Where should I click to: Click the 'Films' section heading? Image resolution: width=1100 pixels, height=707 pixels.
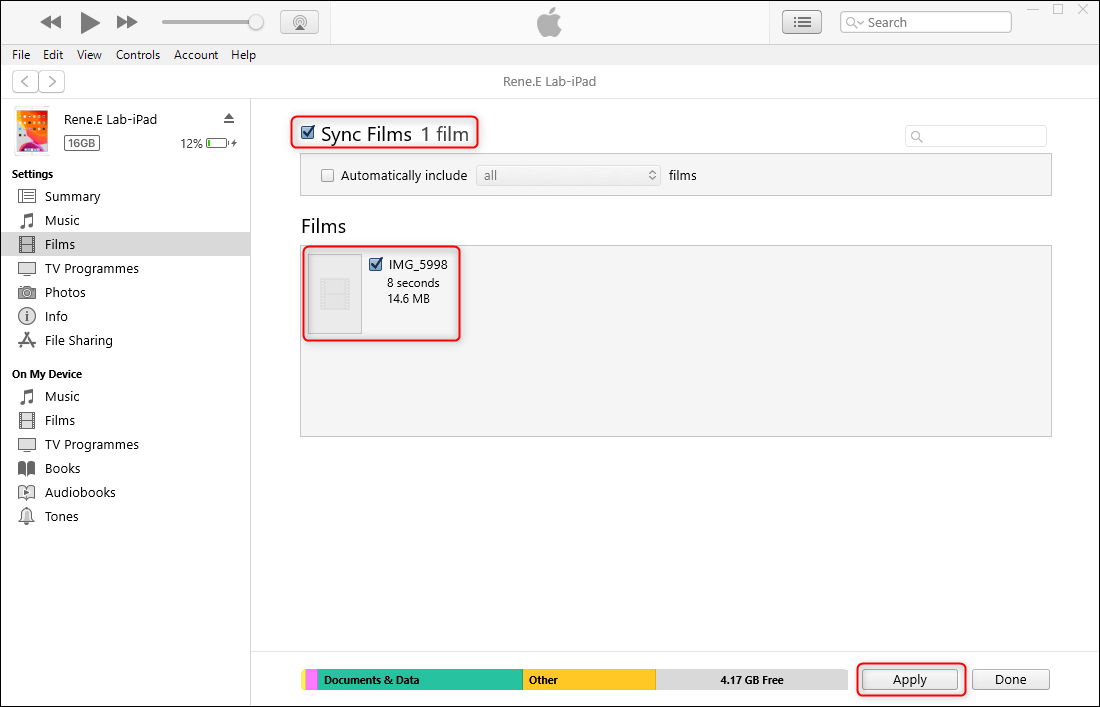[323, 227]
